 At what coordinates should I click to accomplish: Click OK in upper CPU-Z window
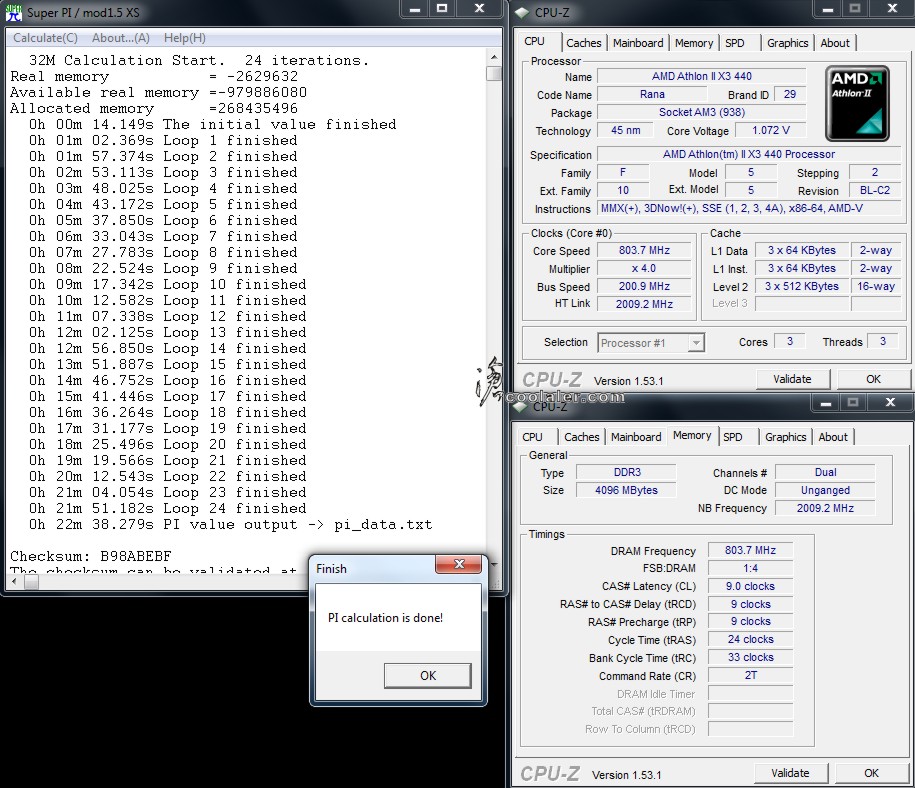874,379
